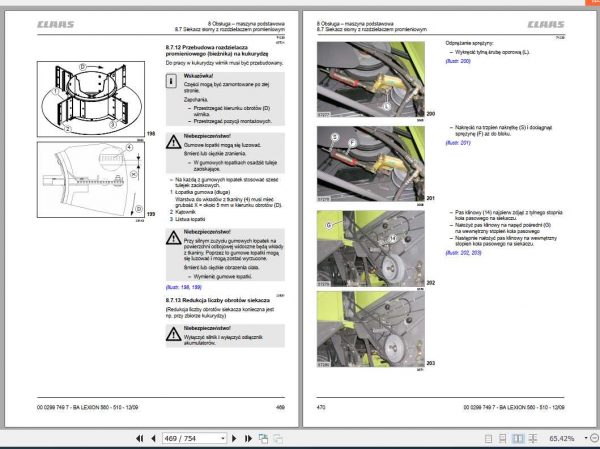Click heading 8.7.13 Redukcja liczby obrotów siekacza
The image size is (600, 449).
218,300
